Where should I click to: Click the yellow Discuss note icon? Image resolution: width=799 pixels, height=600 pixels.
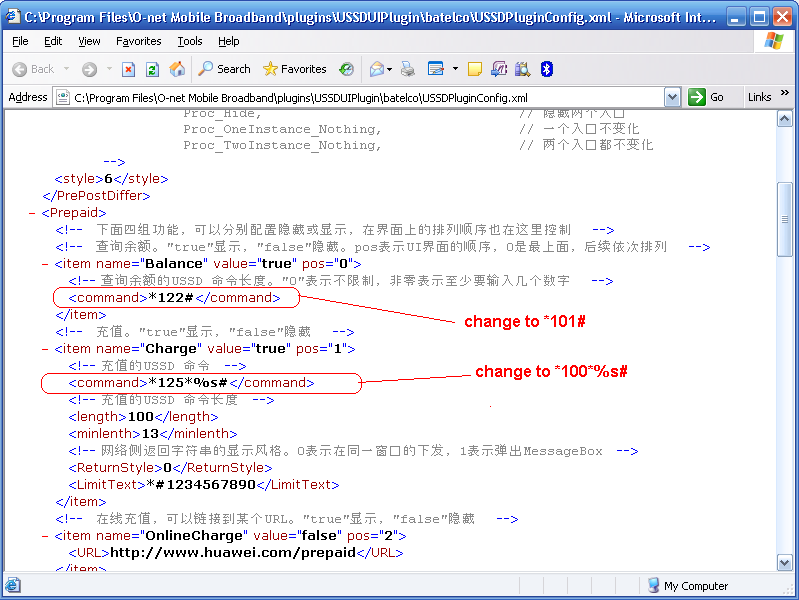point(474,69)
